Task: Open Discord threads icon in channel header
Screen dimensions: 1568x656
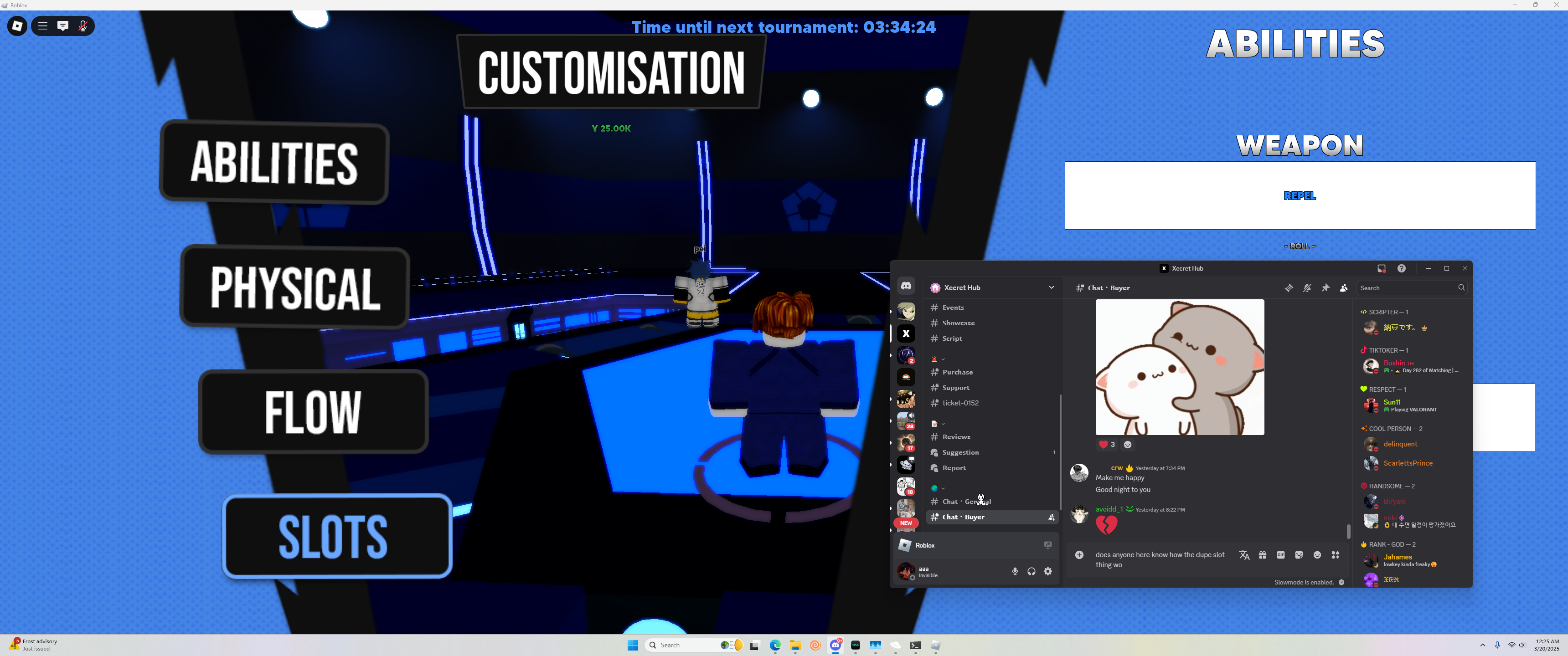Action: 1289,288
